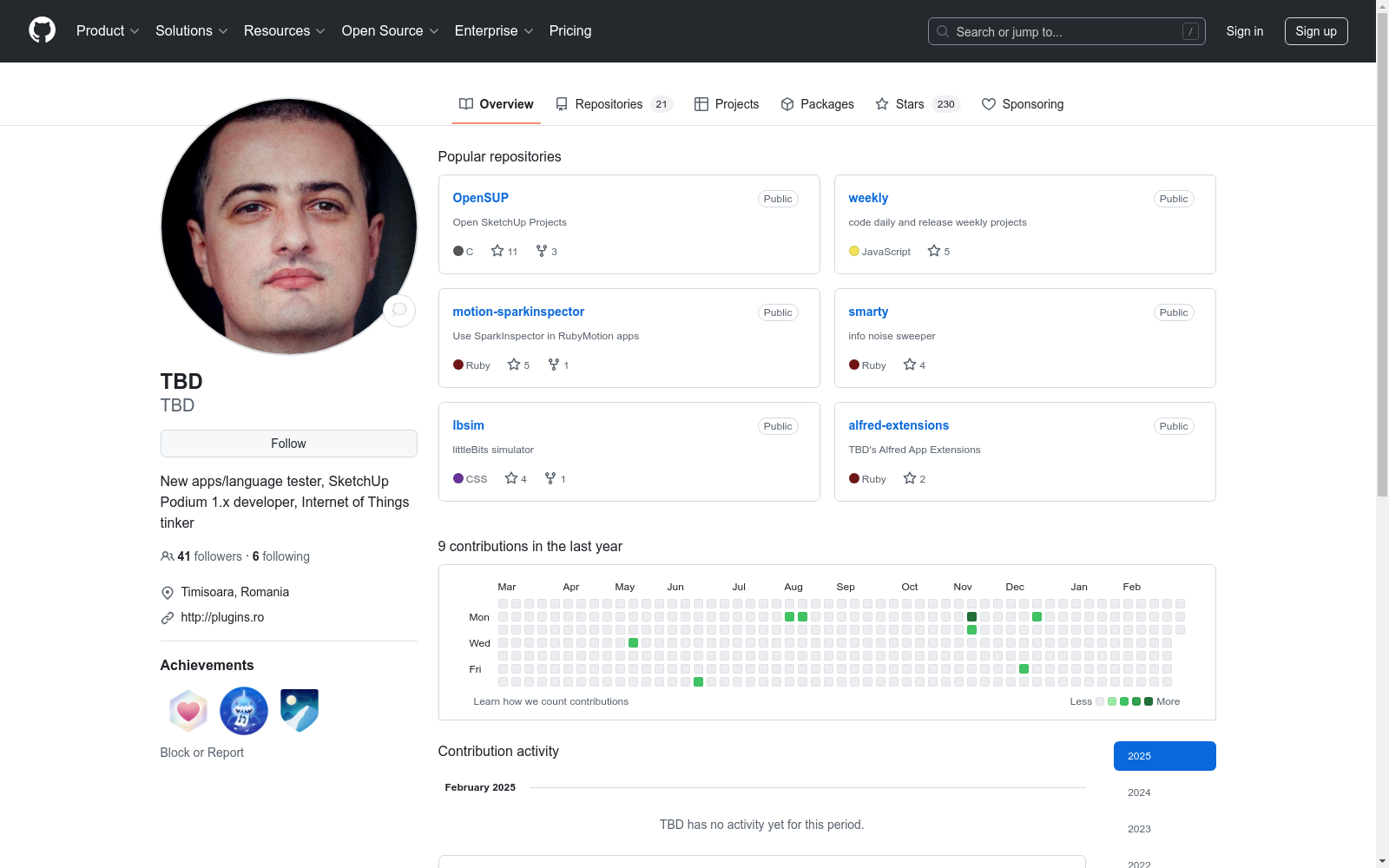Expand the Enterprise menu
The image size is (1389, 868).
[x=494, y=31]
